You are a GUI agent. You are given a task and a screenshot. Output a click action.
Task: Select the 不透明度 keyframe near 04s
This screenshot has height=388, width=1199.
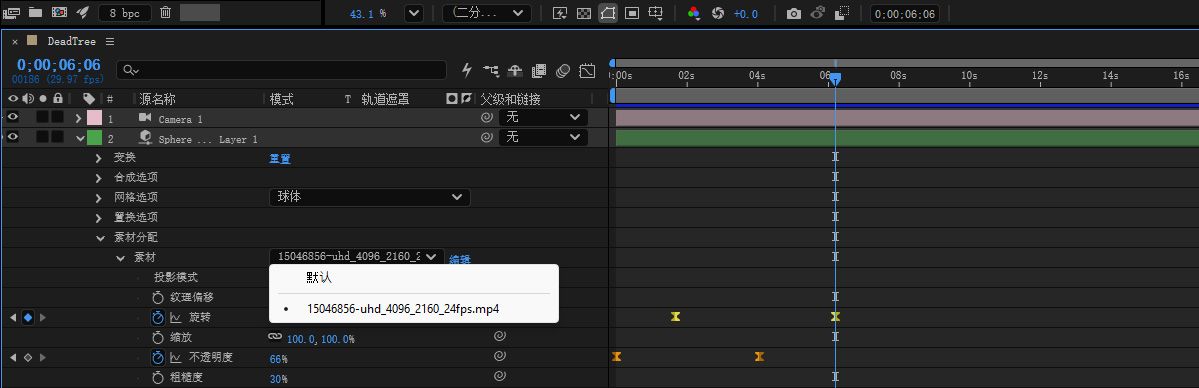(759, 356)
